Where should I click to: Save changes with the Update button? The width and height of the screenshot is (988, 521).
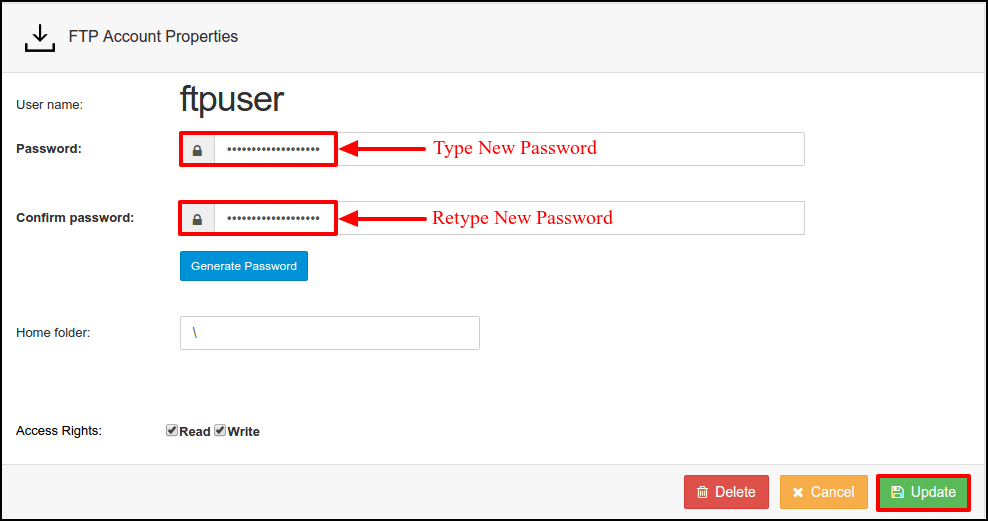pyautogui.click(x=923, y=492)
